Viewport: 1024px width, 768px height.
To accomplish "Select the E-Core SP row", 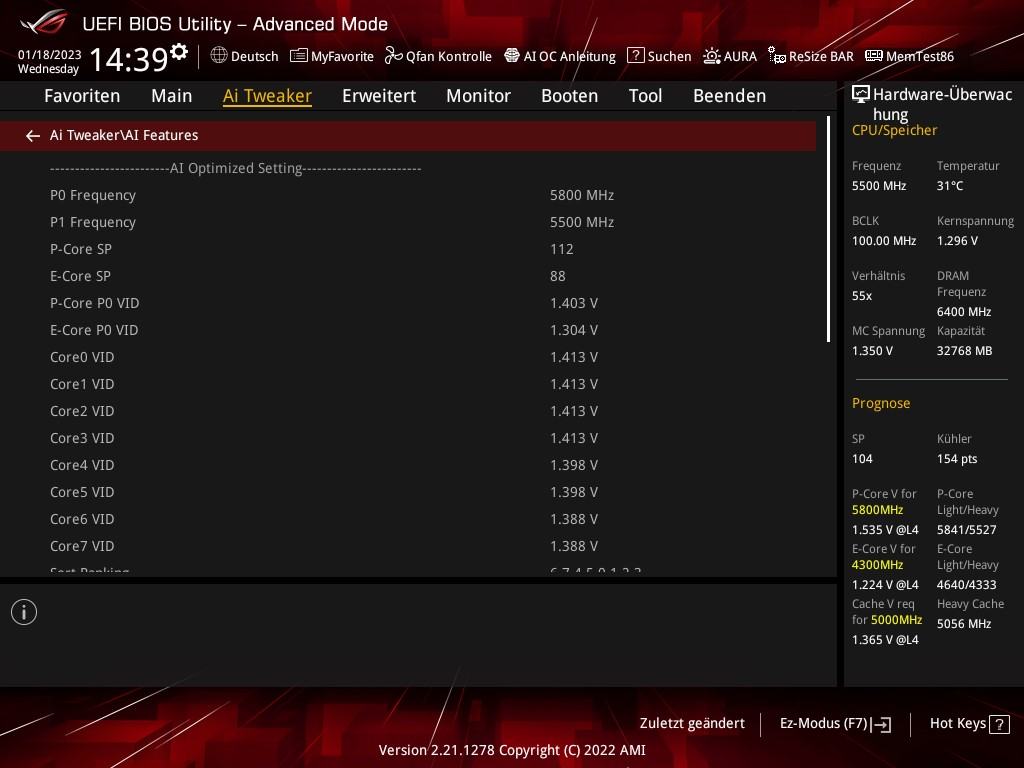I will (x=408, y=276).
